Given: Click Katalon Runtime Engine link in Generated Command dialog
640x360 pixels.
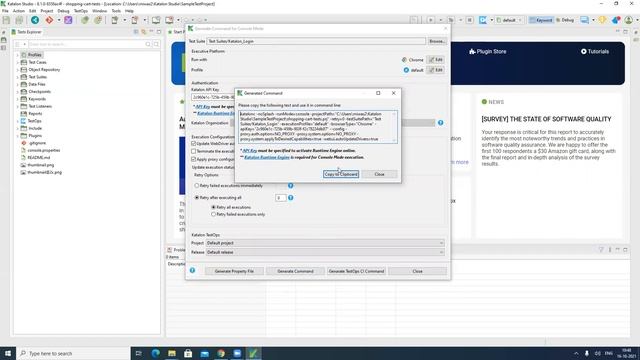Looking at the screenshot, I should [267, 157].
